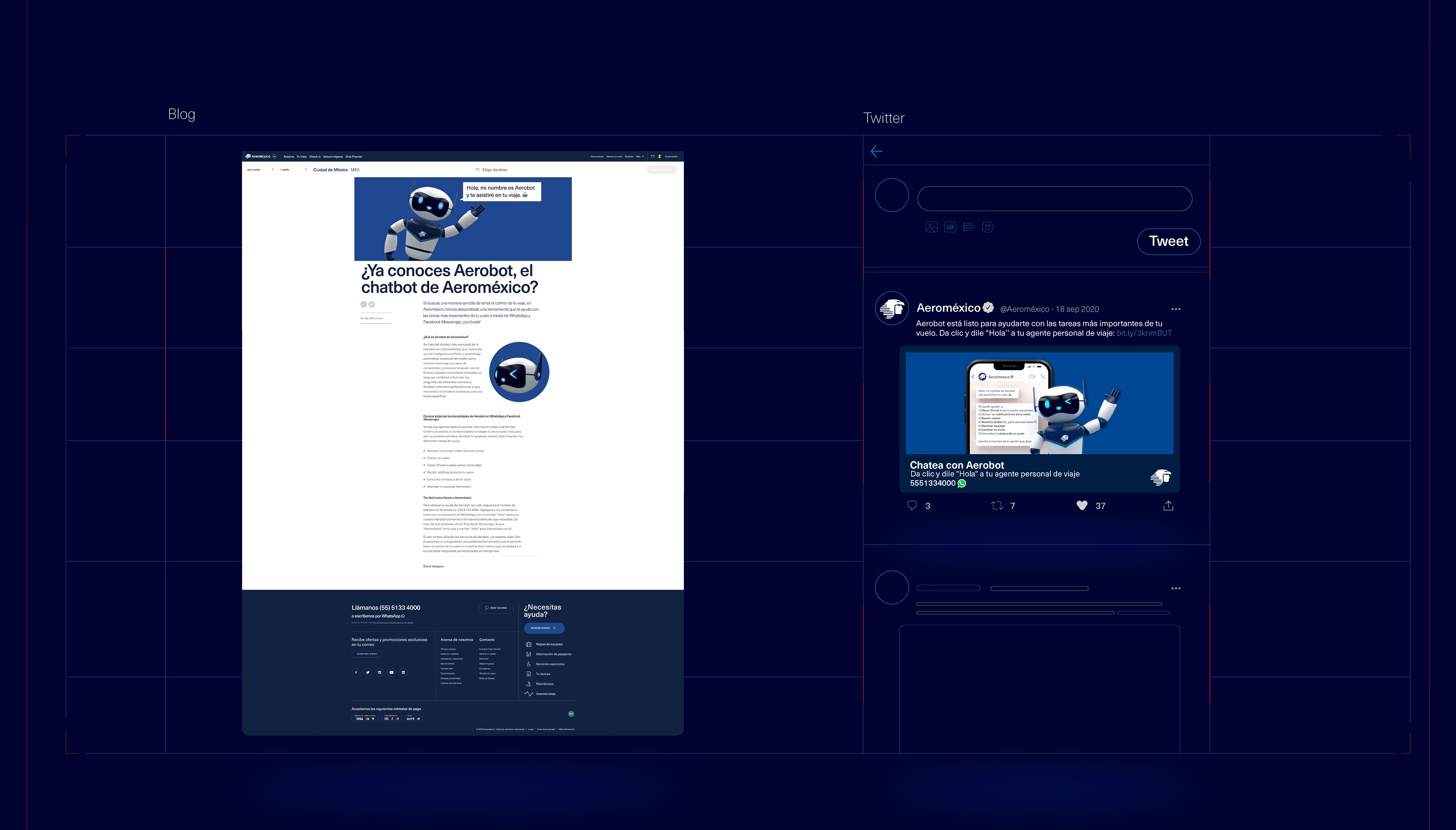Click the image upload icon in tweet composer
This screenshot has height=830, width=1456.
click(x=932, y=227)
